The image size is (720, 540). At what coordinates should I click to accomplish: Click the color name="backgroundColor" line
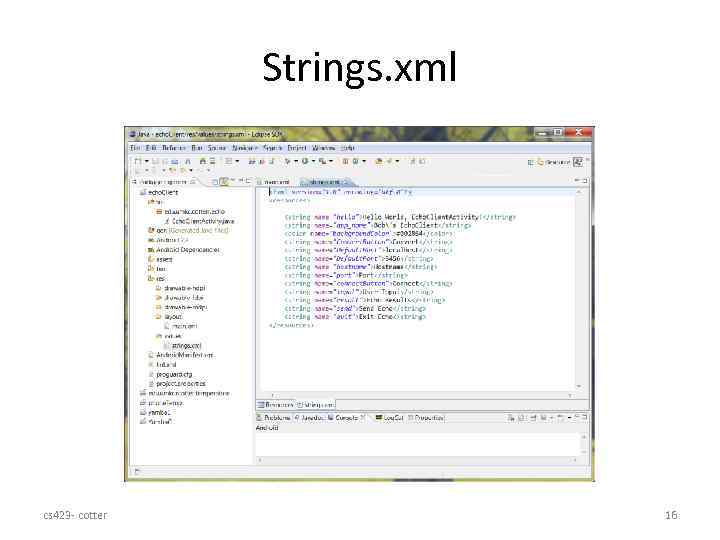pos(369,234)
